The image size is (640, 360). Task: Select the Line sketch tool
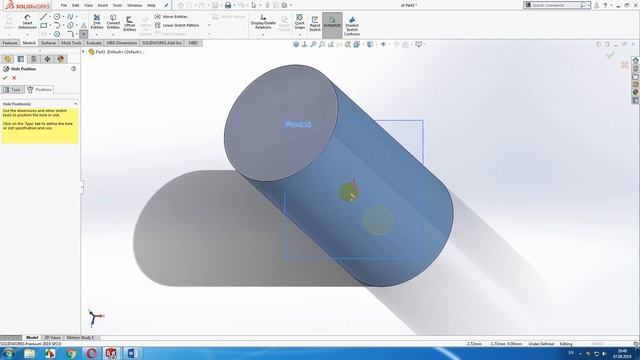click(x=43, y=17)
